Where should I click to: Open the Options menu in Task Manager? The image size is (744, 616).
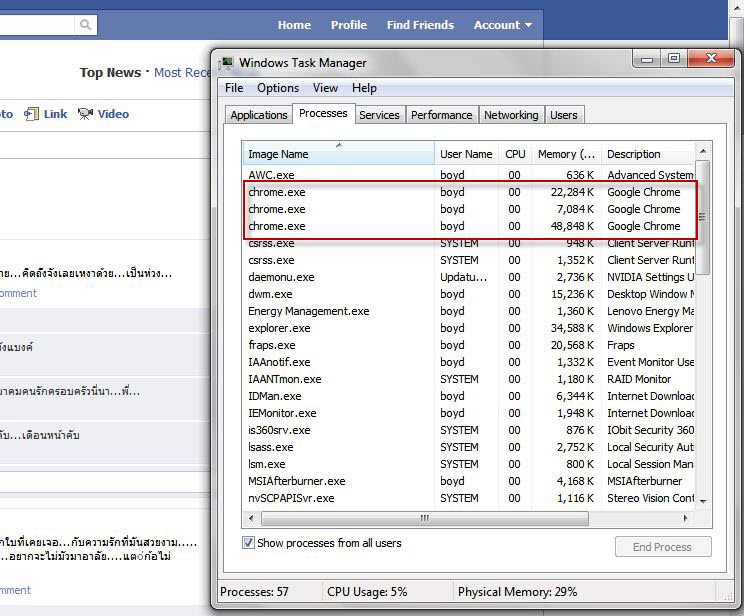(278, 88)
